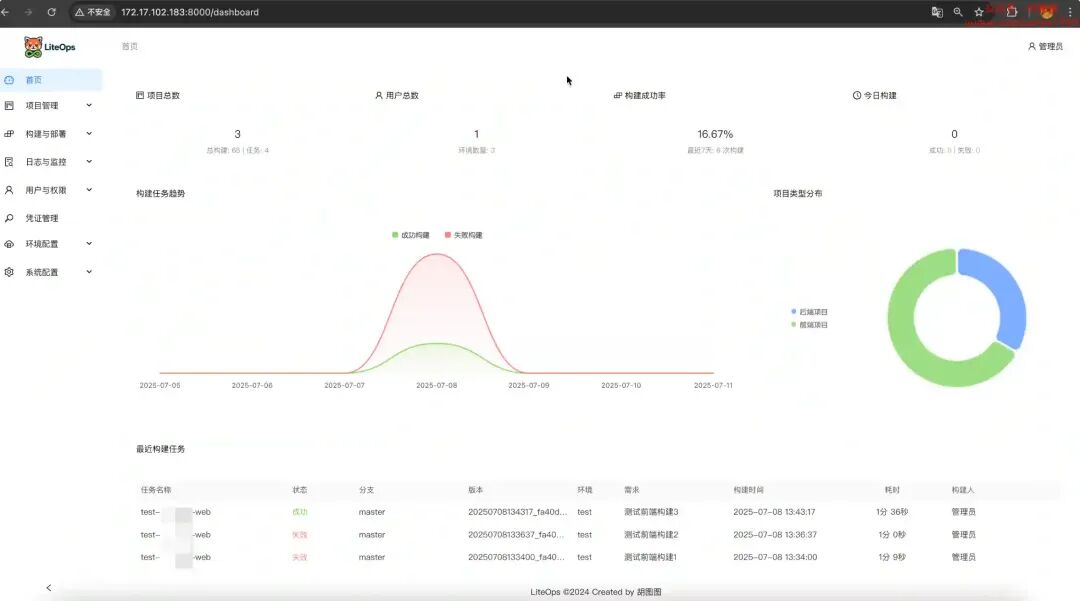Click the 项目管理 sidebar icon
Screen dimensions: 1080x601
[x=9, y=105]
